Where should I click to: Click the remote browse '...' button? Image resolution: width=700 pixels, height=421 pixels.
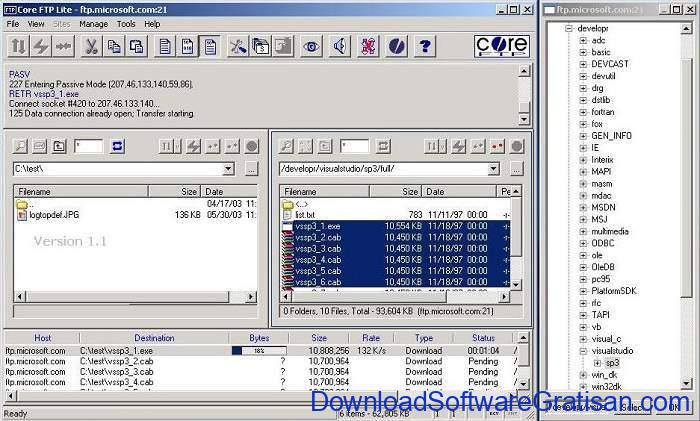pos(516,169)
